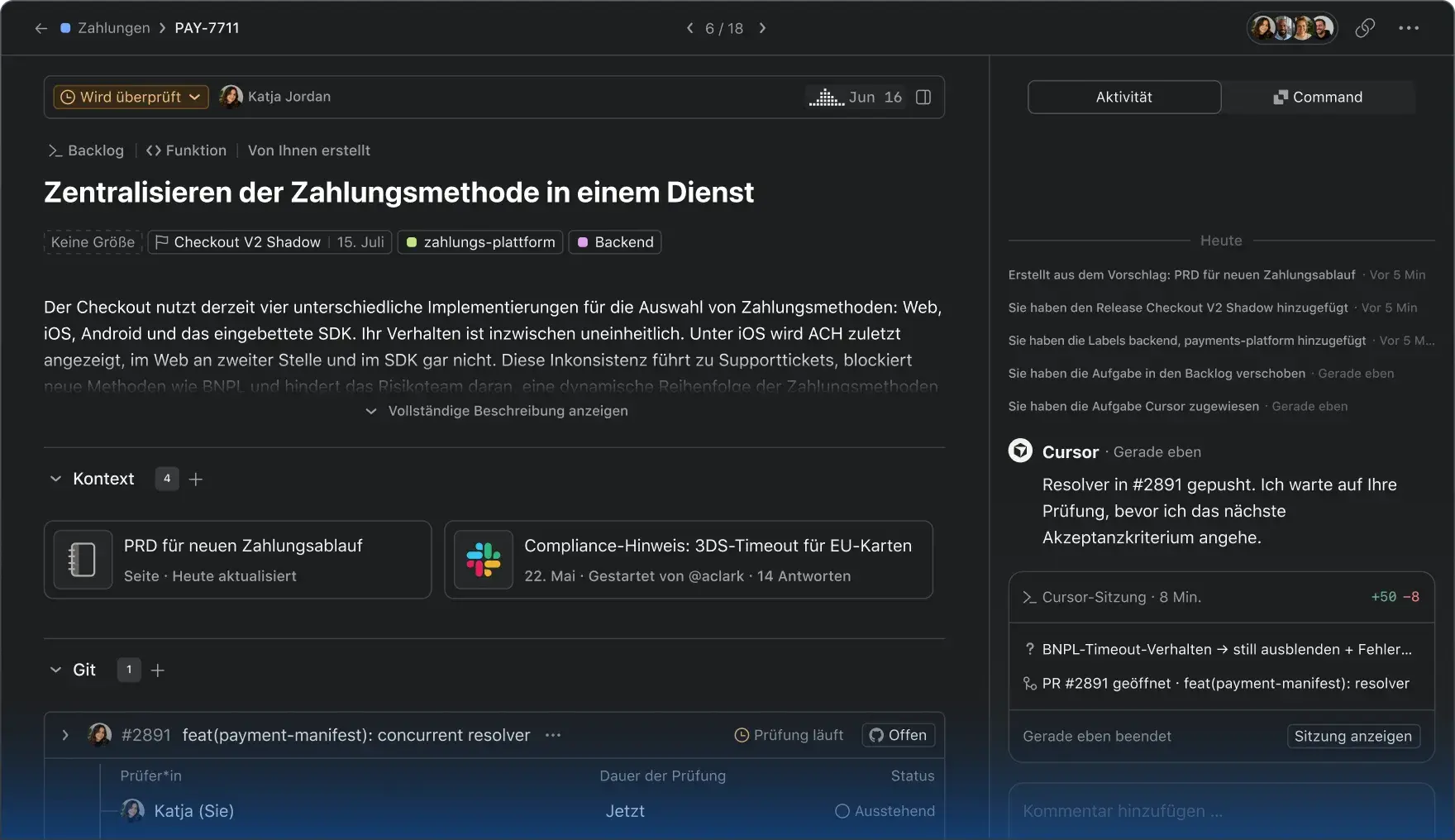Image resolution: width=1455 pixels, height=840 pixels.
Task: Open PR feat(payment-manifest): concurrent resolver
Action: coord(355,735)
